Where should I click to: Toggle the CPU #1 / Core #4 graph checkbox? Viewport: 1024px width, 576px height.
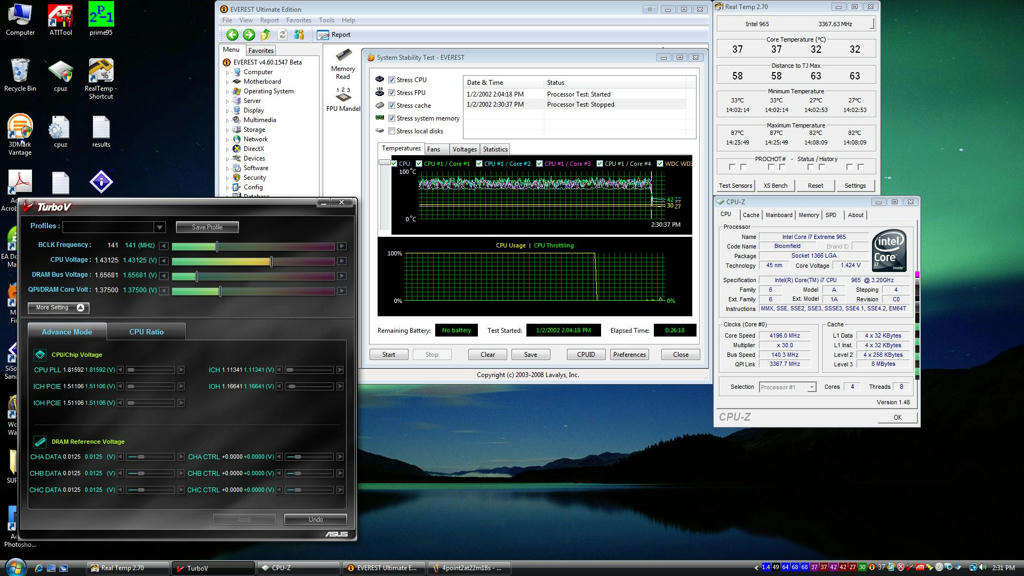[x=600, y=164]
